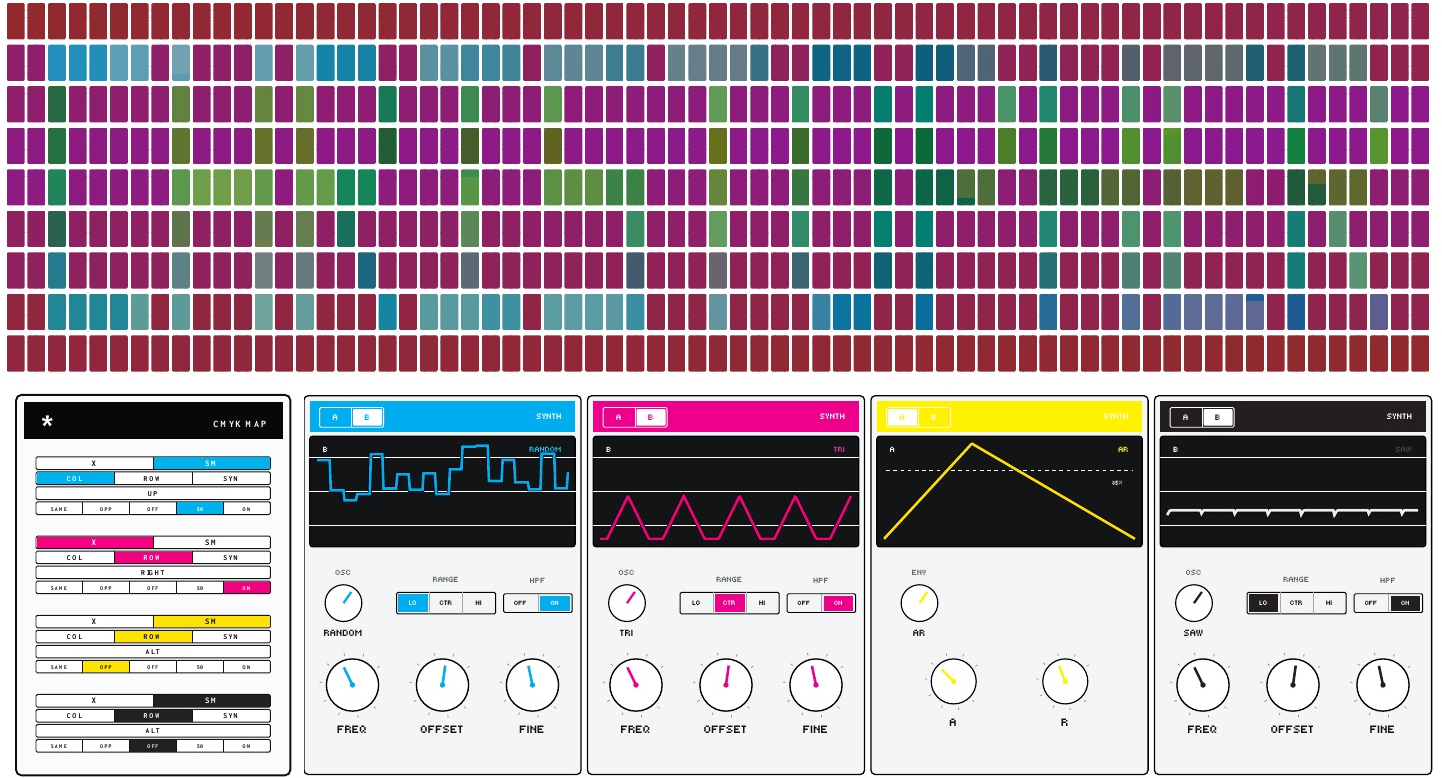Viewport: 1442px width, 778px height.
Task: Turn black synth HPF off
Action: tap(1371, 603)
